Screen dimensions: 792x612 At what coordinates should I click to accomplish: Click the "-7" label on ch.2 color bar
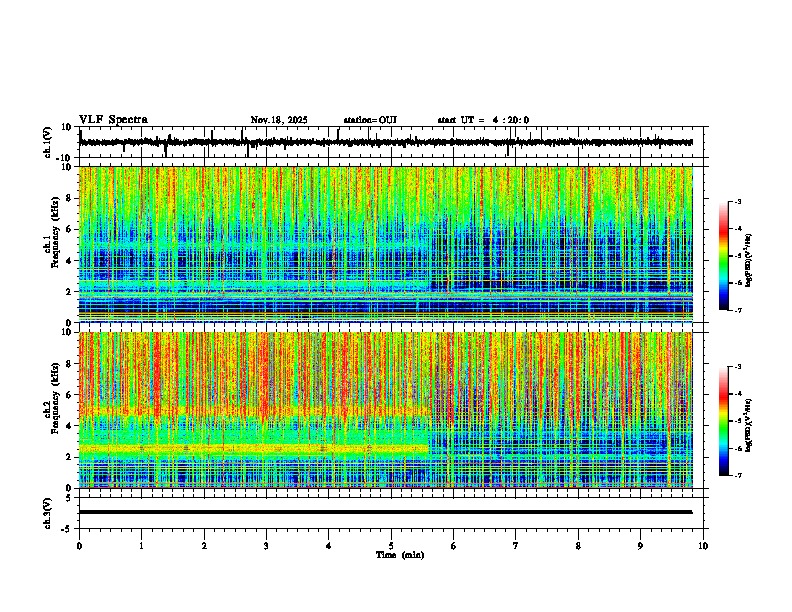737,476
